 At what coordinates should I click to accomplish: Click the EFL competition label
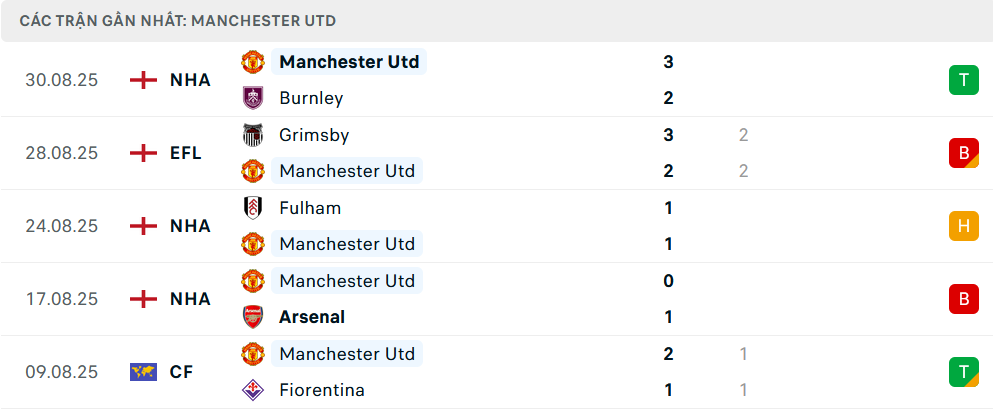click(x=186, y=153)
